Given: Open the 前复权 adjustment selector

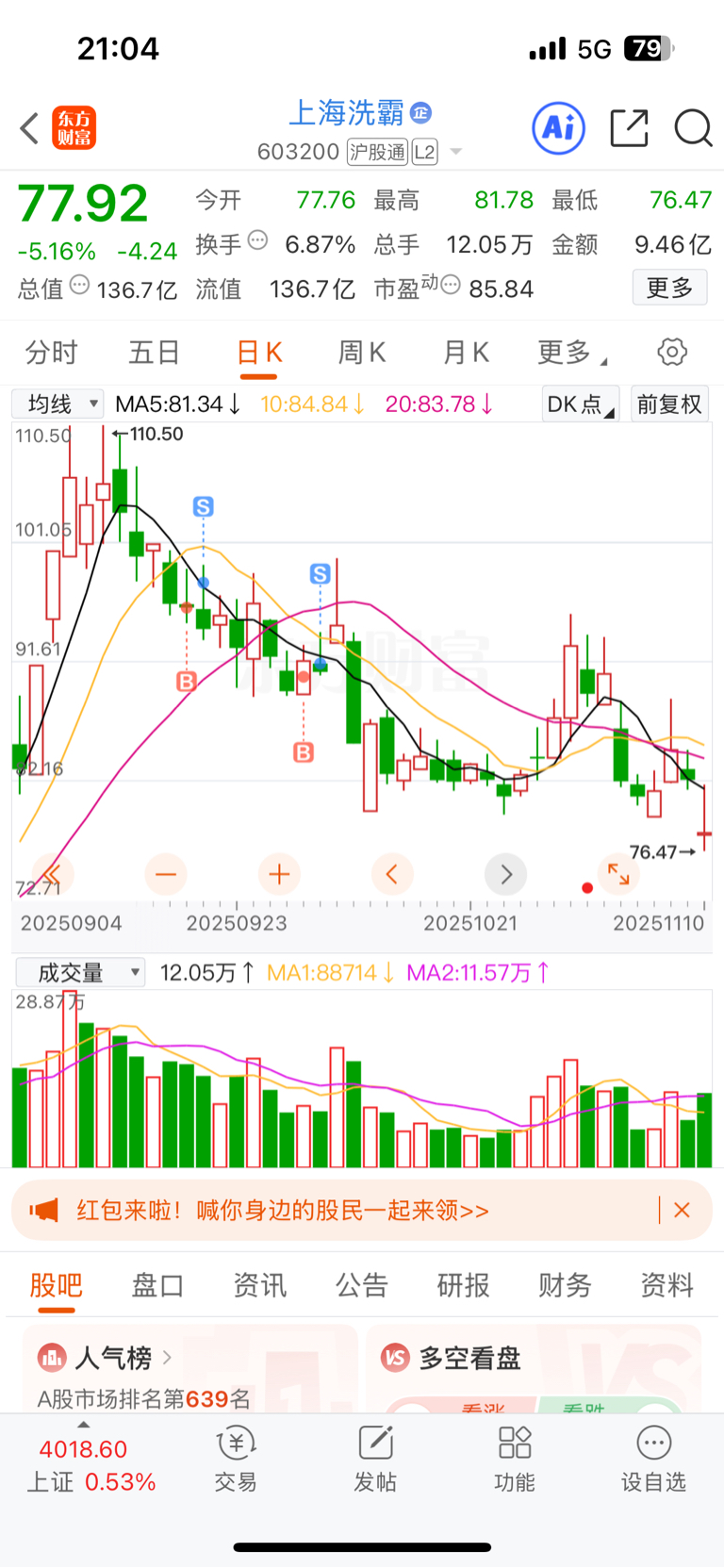Looking at the screenshot, I should (x=669, y=404).
